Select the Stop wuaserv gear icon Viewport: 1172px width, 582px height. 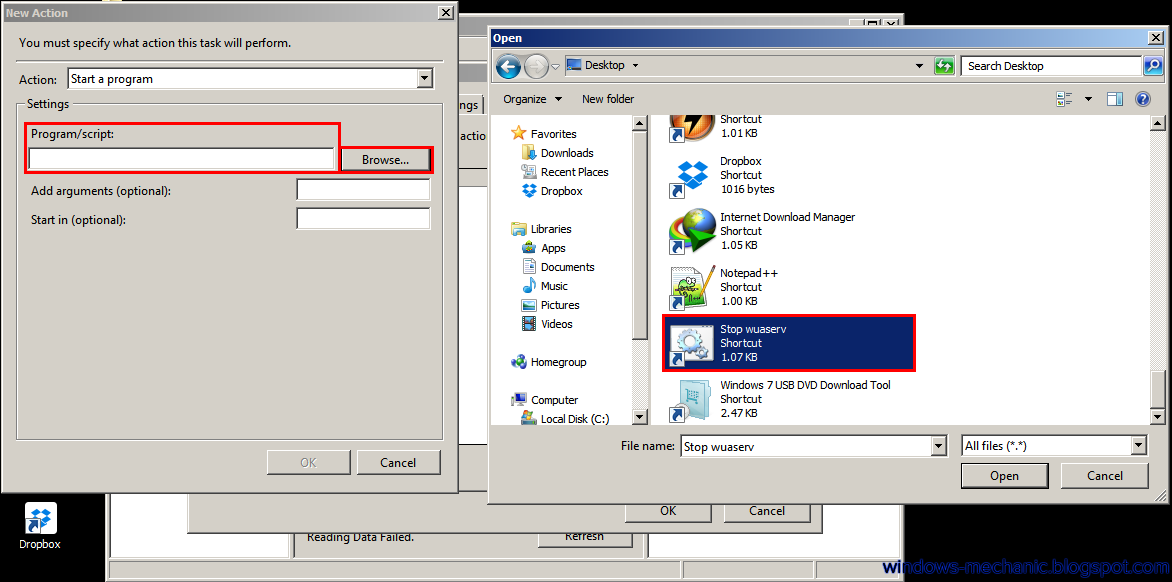tap(691, 344)
